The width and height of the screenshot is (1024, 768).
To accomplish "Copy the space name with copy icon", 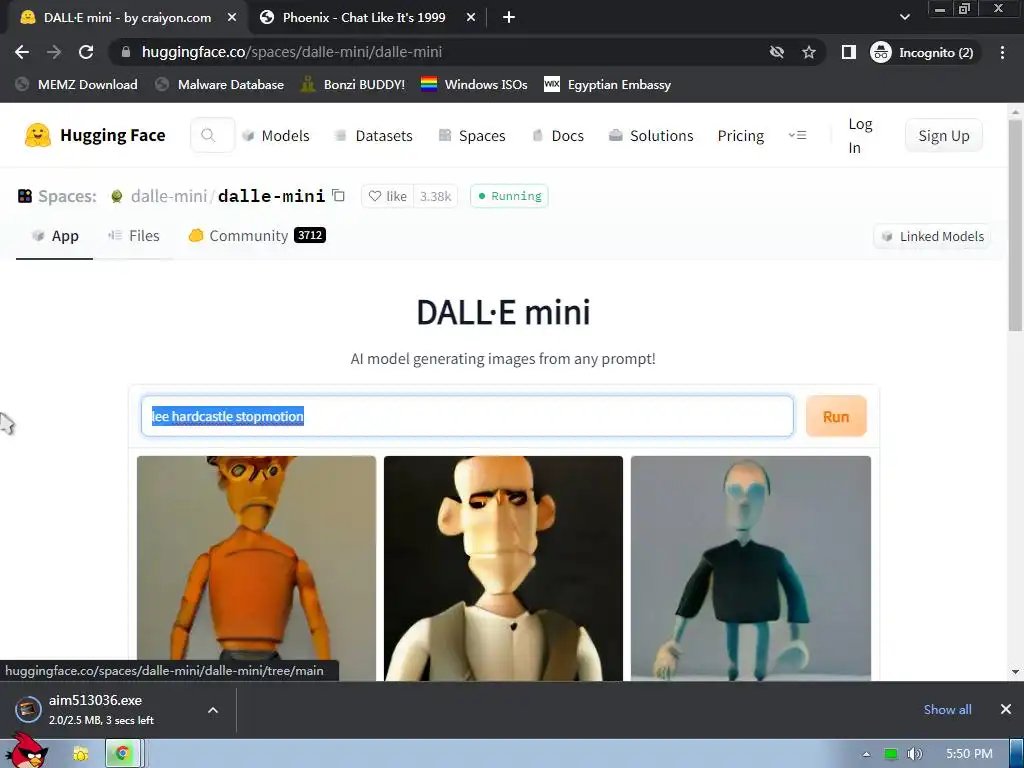I will [x=338, y=195].
